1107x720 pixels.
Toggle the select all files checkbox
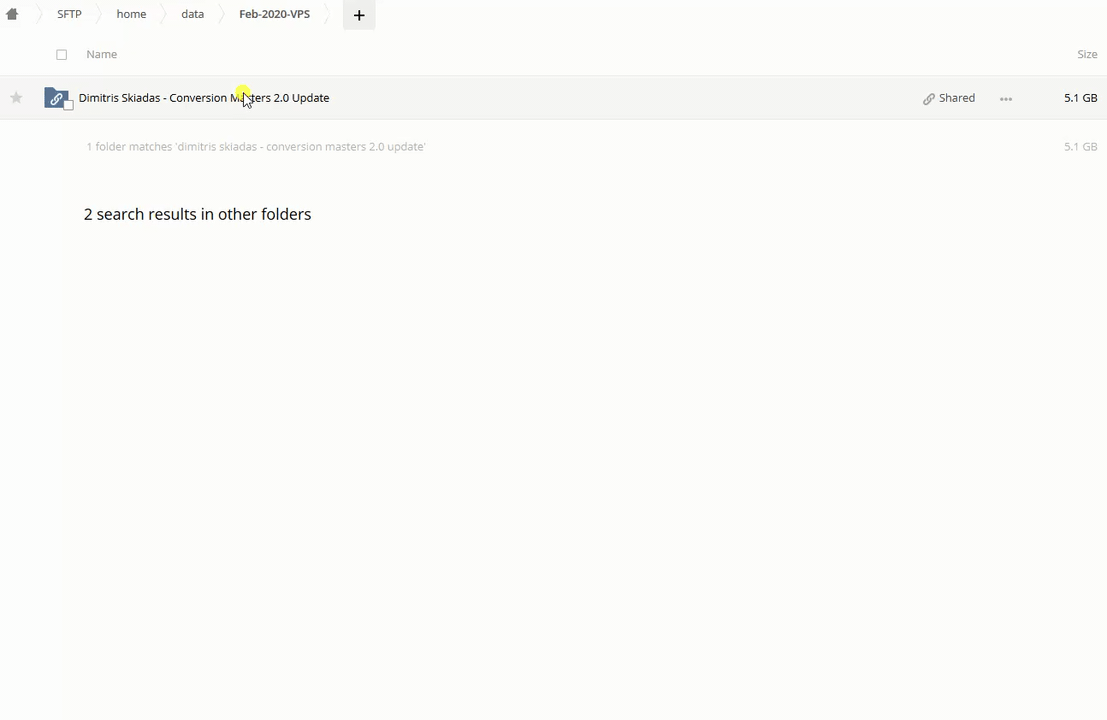coord(62,55)
